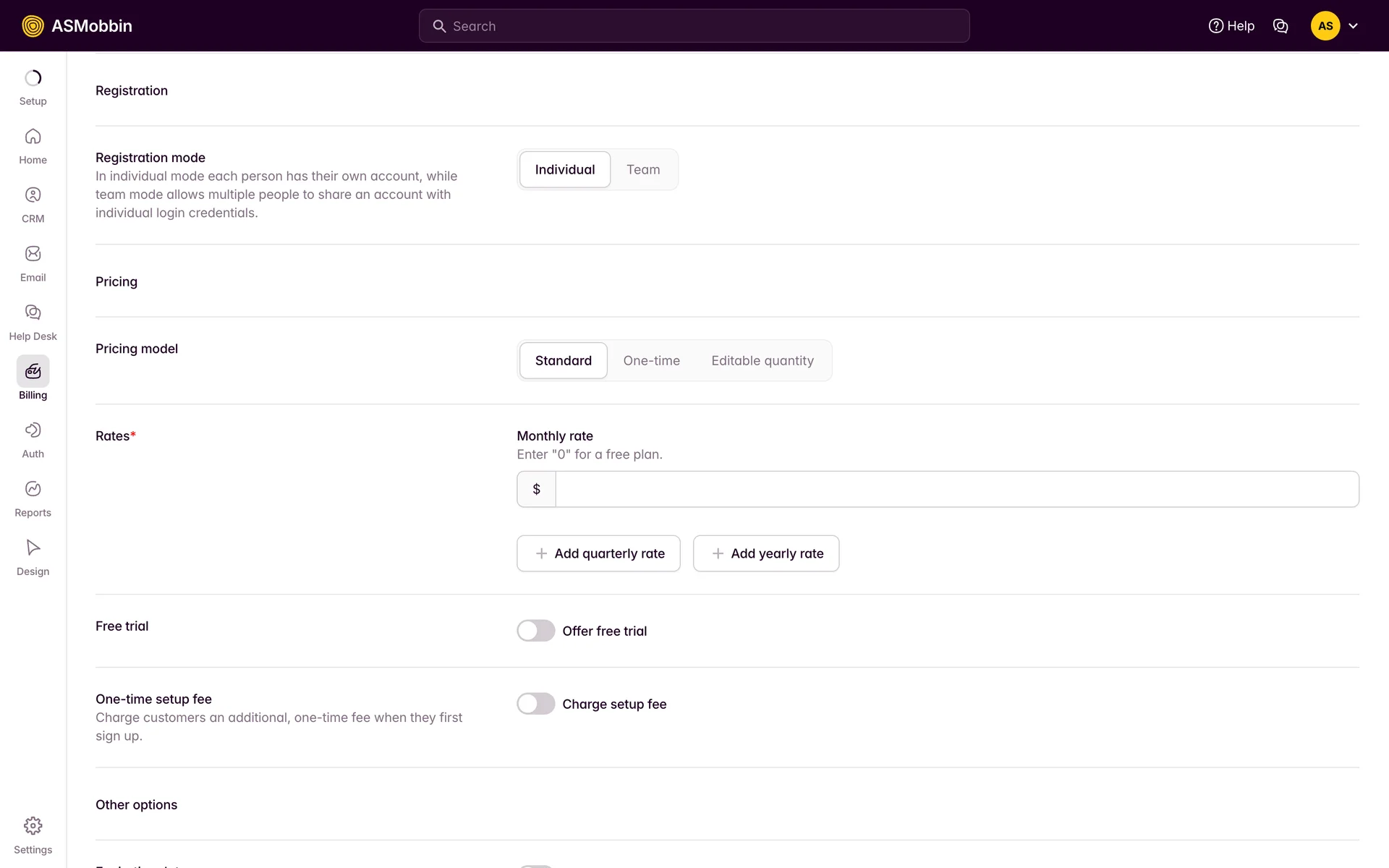Open the Email sidebar icon
Image resolution: width=1389 pixels, height=868 pixels.
pyautogui.click(x=33, y=254)
